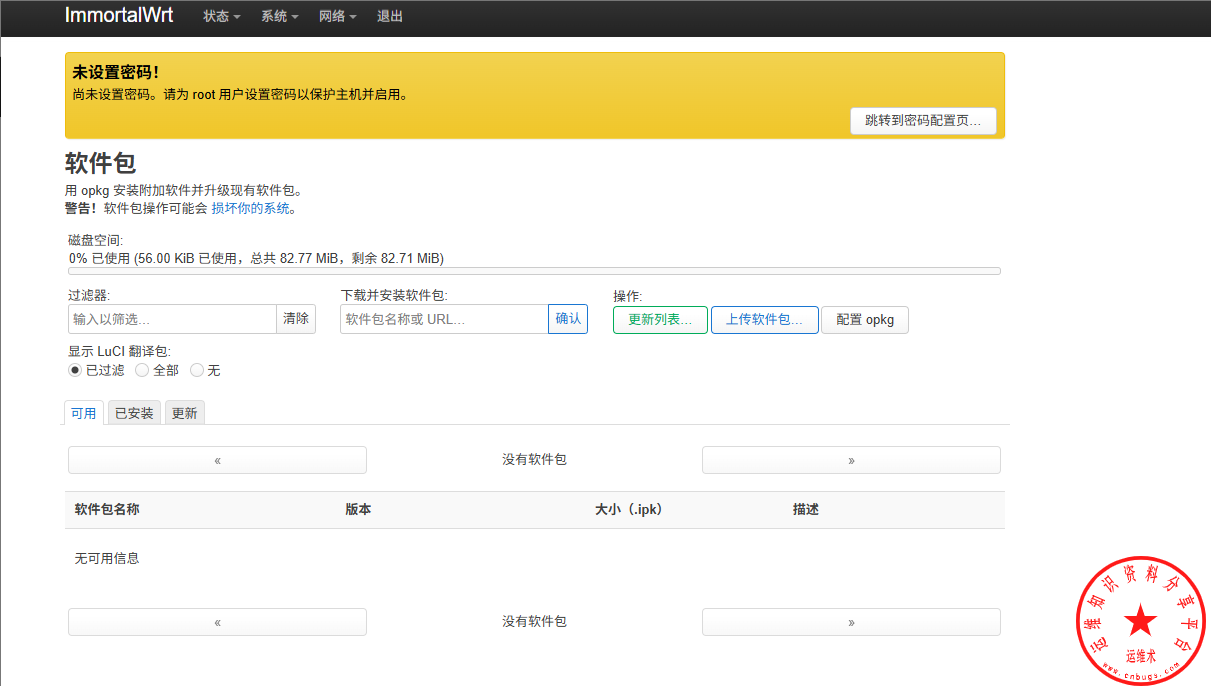Select the 已过滤 radio option
The width and height of the screenshot is (1211, 686).
pos(75,370)
